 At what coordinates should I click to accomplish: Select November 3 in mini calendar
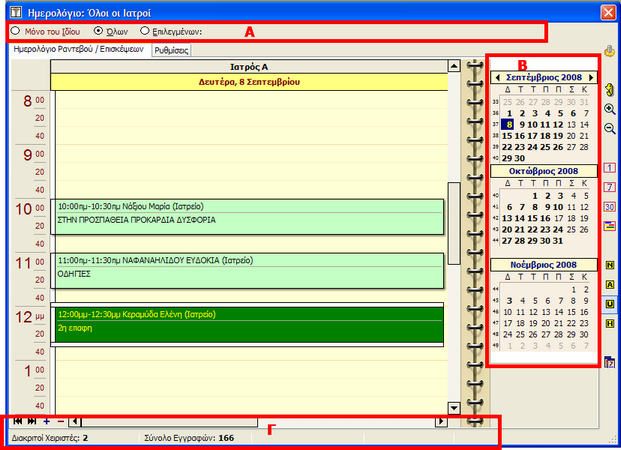coord(509,301)
